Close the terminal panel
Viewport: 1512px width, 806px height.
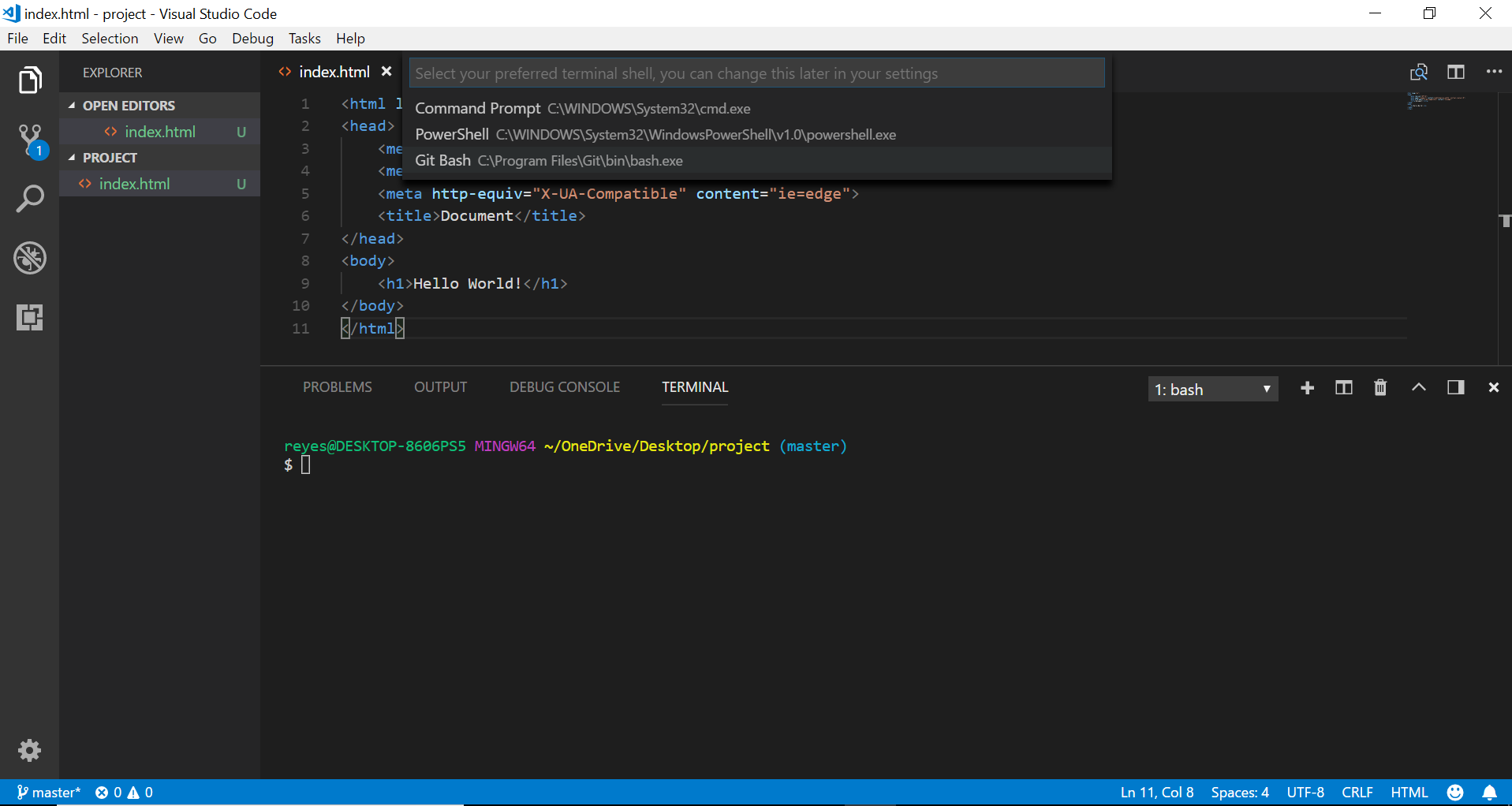point(1494,387)
